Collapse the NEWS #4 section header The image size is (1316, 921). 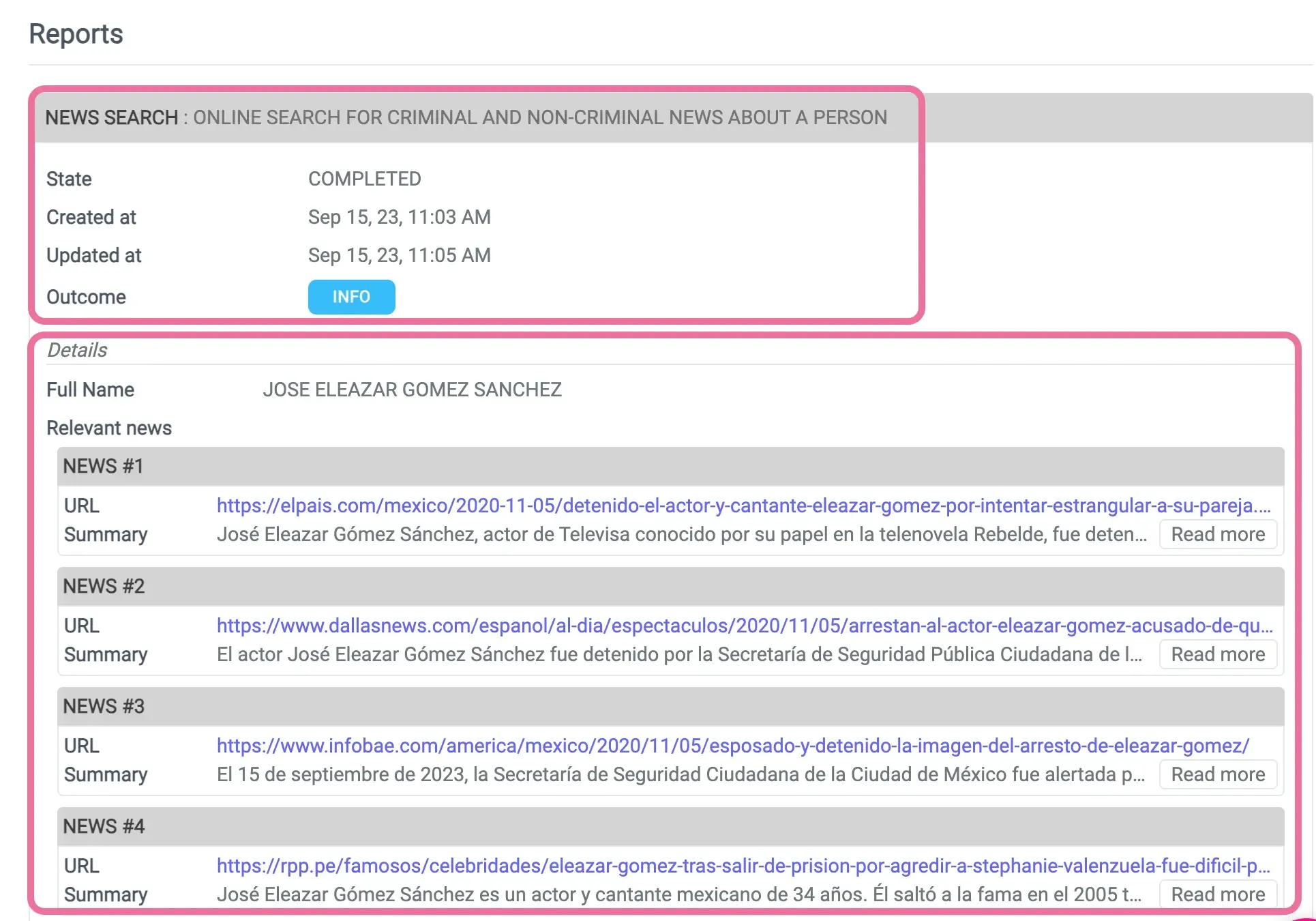(x=104, y=826)
